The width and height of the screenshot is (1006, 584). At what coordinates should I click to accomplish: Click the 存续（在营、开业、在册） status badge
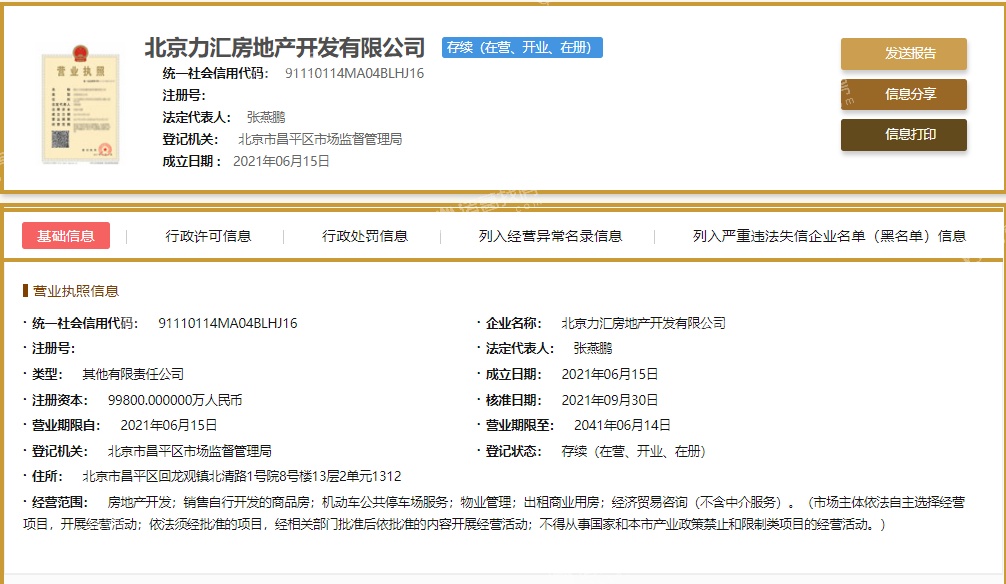[x=522, y=47]
